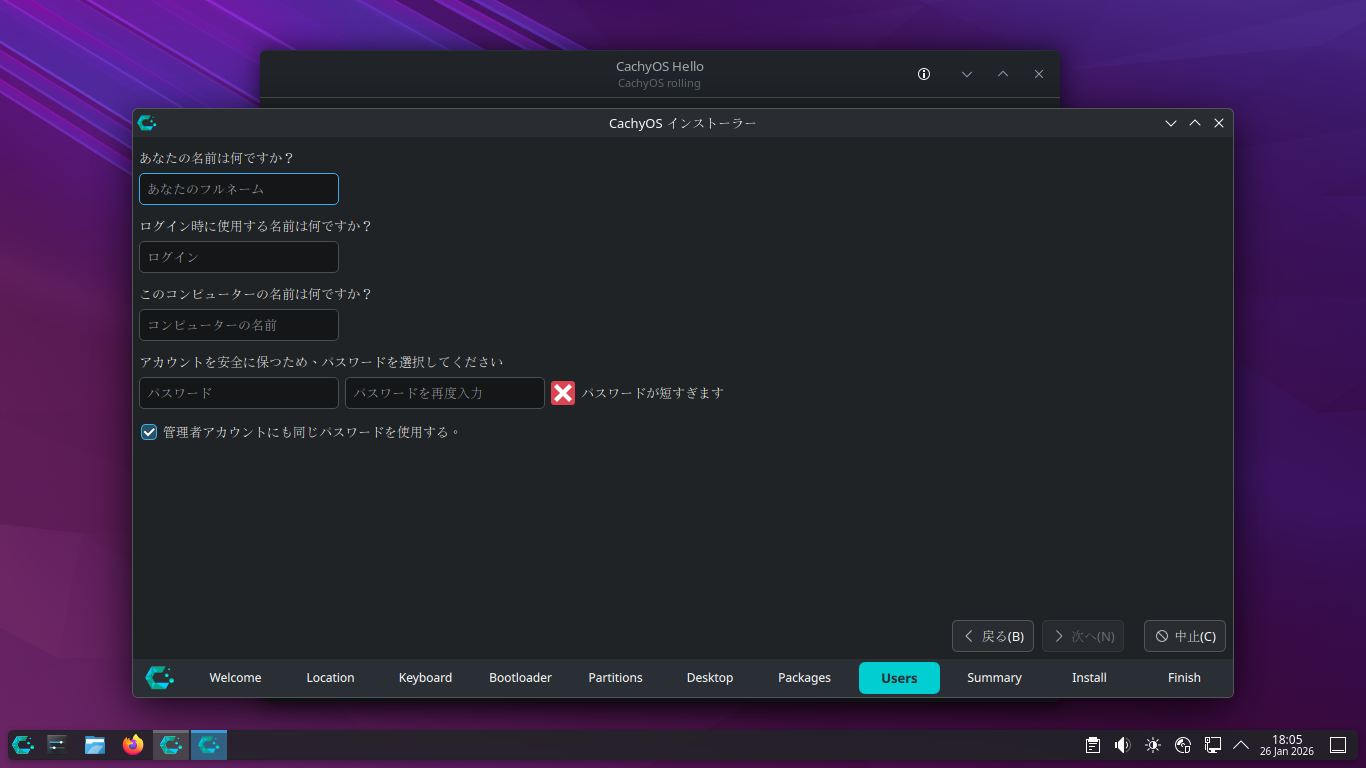Click the Show Desktop icon in panel
Viewport: 1366px width, 768px height.
[x=1338, y=745]
